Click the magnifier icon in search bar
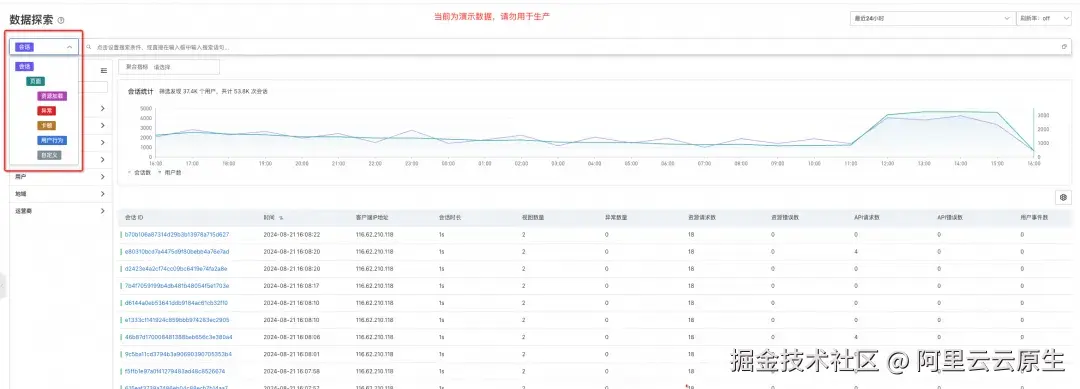 (x=90, y=48)
